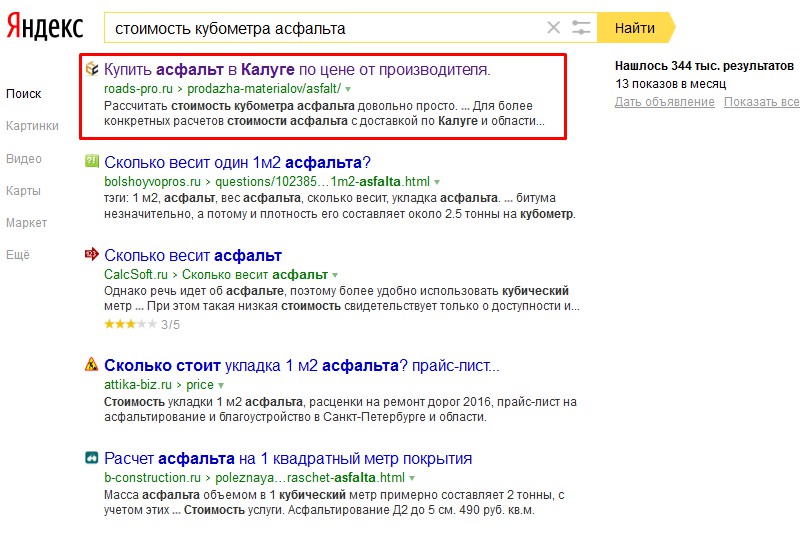Screen dimensions: 800x534
Task: Switch to the Видео section
Action: [24, 159]
